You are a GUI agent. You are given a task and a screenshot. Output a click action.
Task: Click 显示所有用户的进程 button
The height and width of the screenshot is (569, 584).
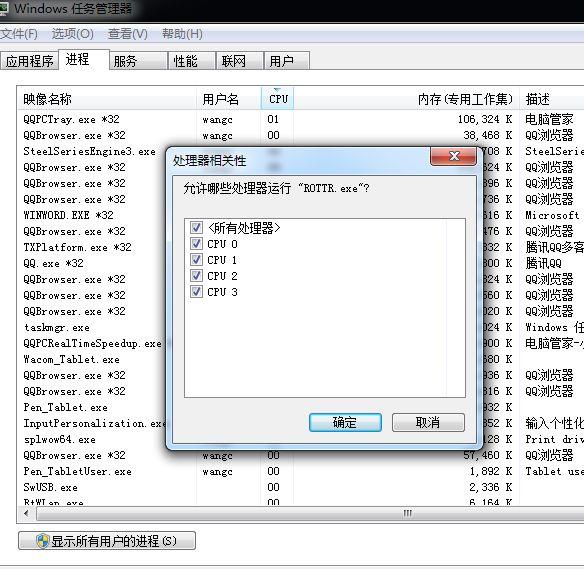click(107, 541)
